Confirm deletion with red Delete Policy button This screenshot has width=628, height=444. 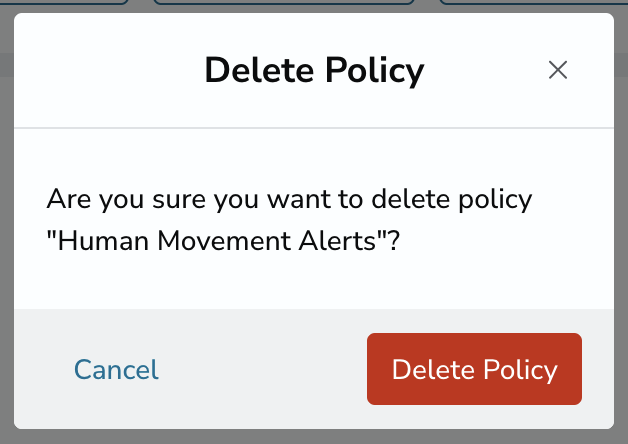pyautogui.click(x=474, y=369)
